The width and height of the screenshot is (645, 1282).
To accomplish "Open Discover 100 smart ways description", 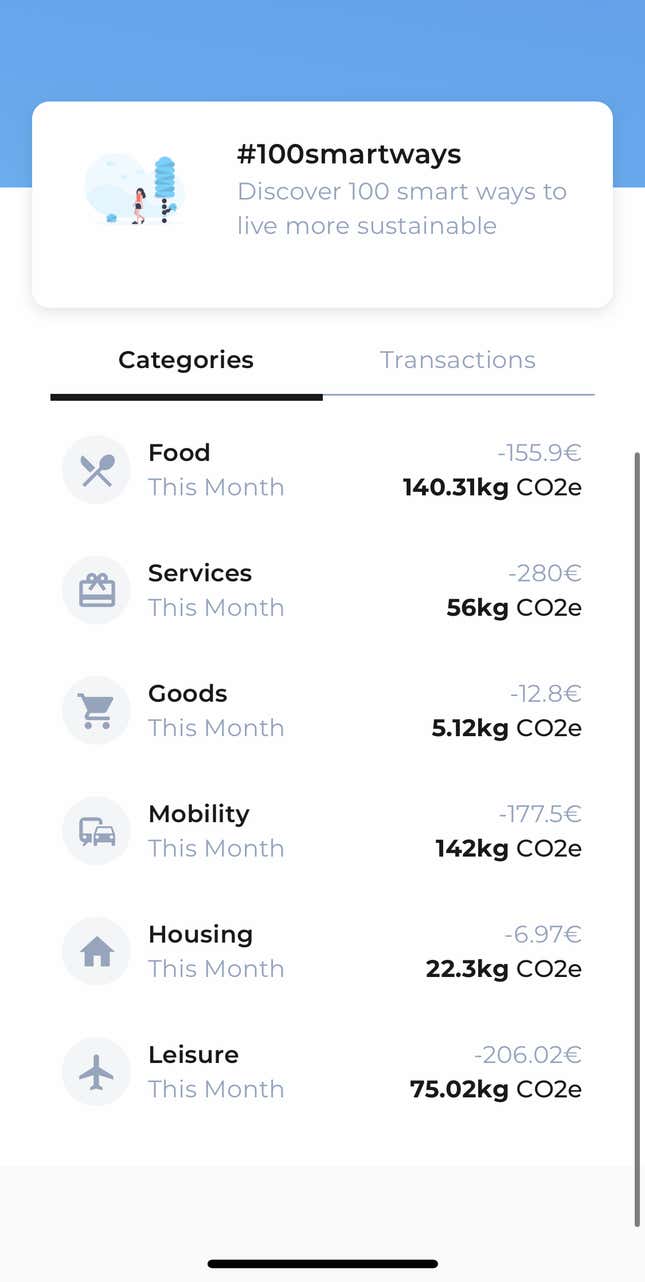I will pyautogui.click(x=401, y=208).
